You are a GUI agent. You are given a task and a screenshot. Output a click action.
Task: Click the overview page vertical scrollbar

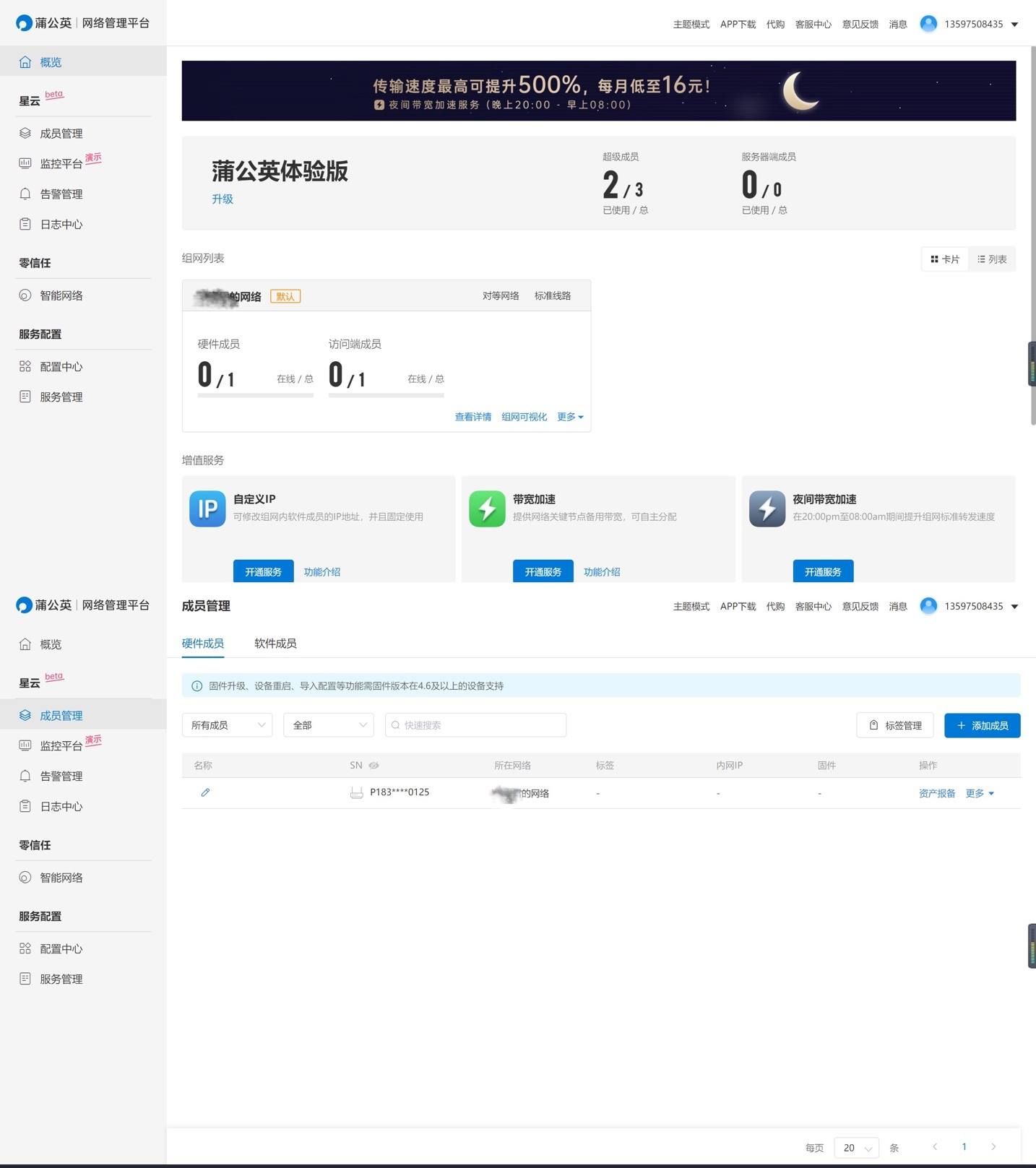[x=1033, y=236]
